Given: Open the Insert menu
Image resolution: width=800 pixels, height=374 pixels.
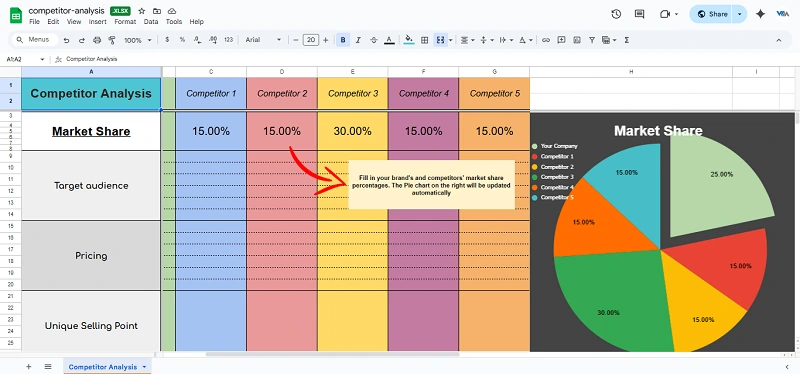Looking at the screenshot, I should click(97, 22).
